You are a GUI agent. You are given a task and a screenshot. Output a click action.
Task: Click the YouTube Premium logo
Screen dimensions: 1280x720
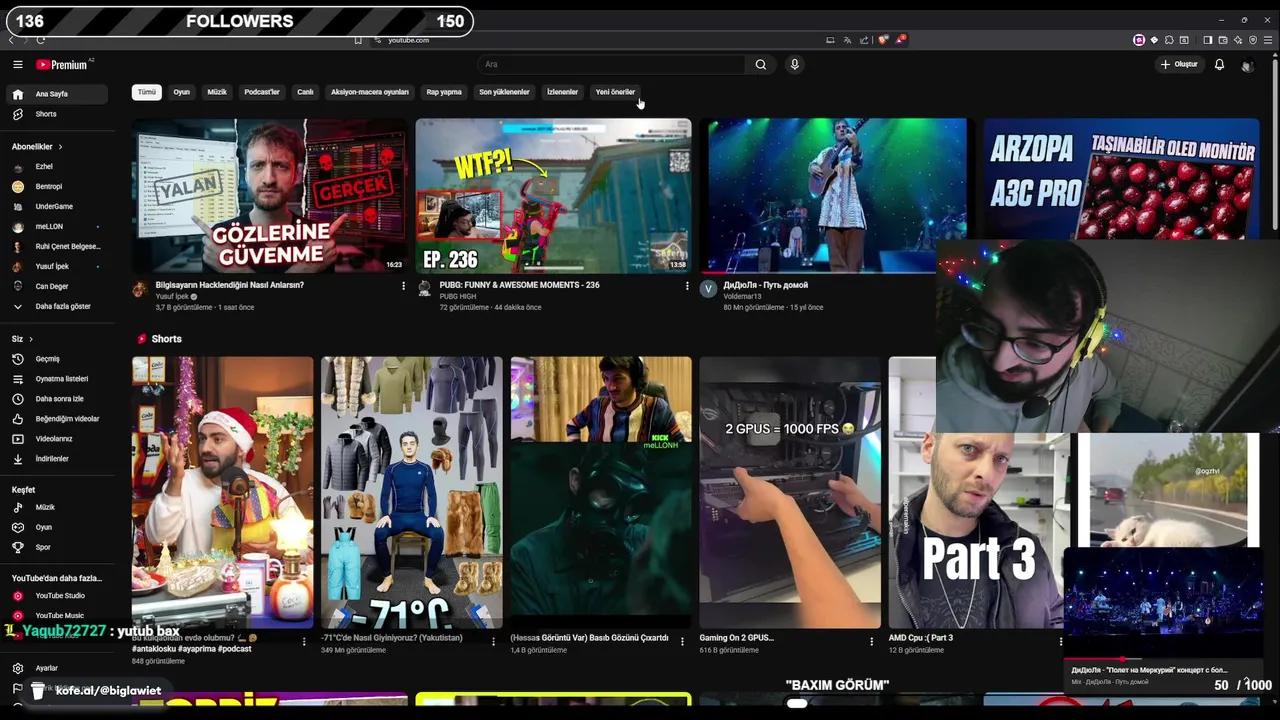tap(63, 64)
